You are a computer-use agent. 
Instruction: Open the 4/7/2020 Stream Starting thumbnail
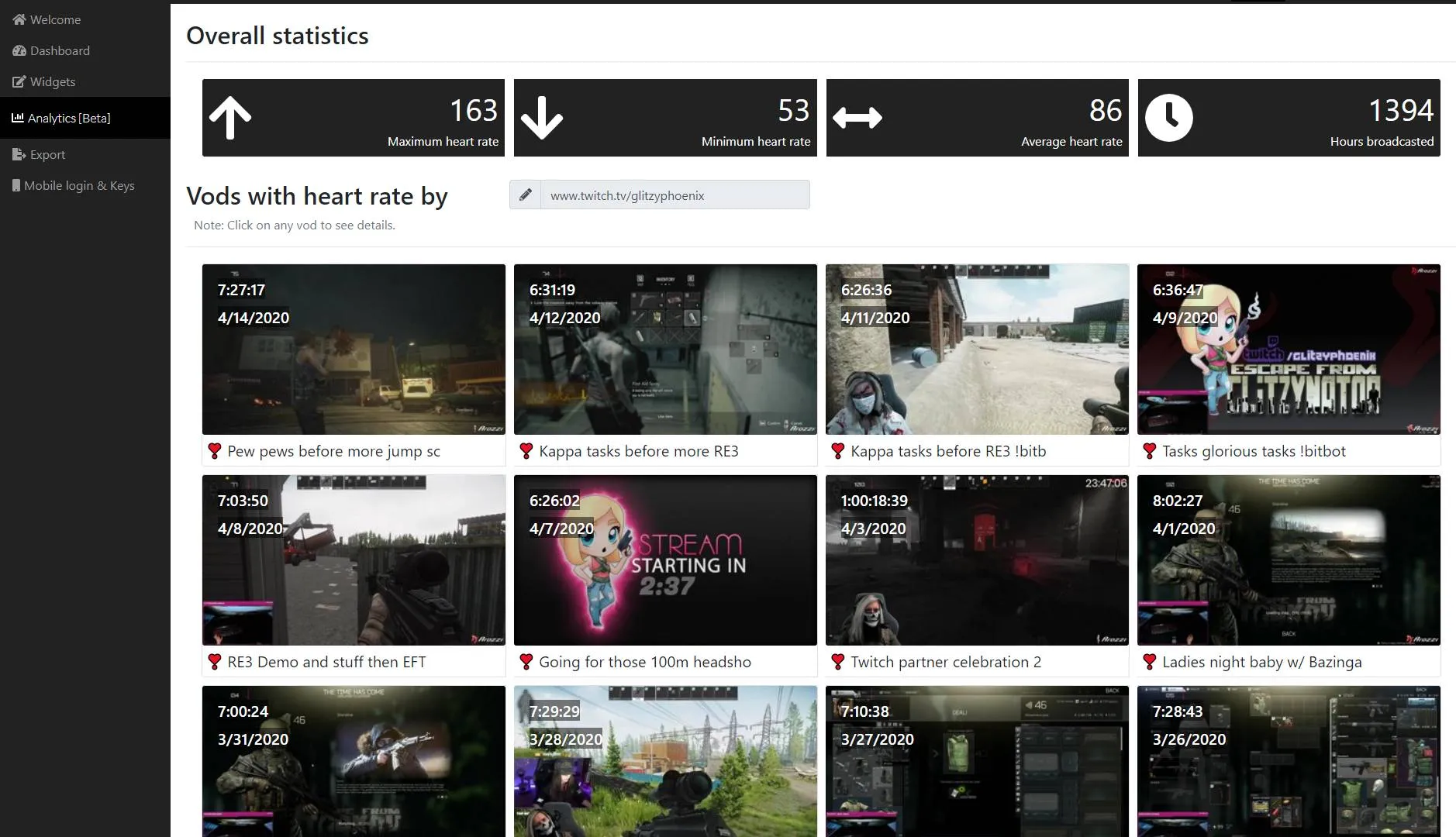pos(665,560)
